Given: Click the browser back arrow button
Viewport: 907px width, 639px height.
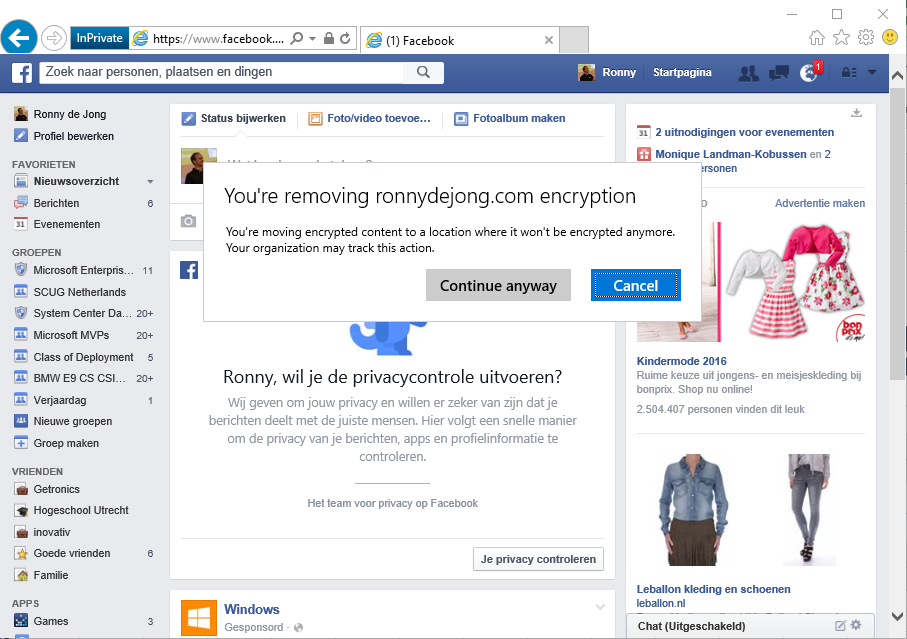Looking at the screenshot, I should 19,38.
